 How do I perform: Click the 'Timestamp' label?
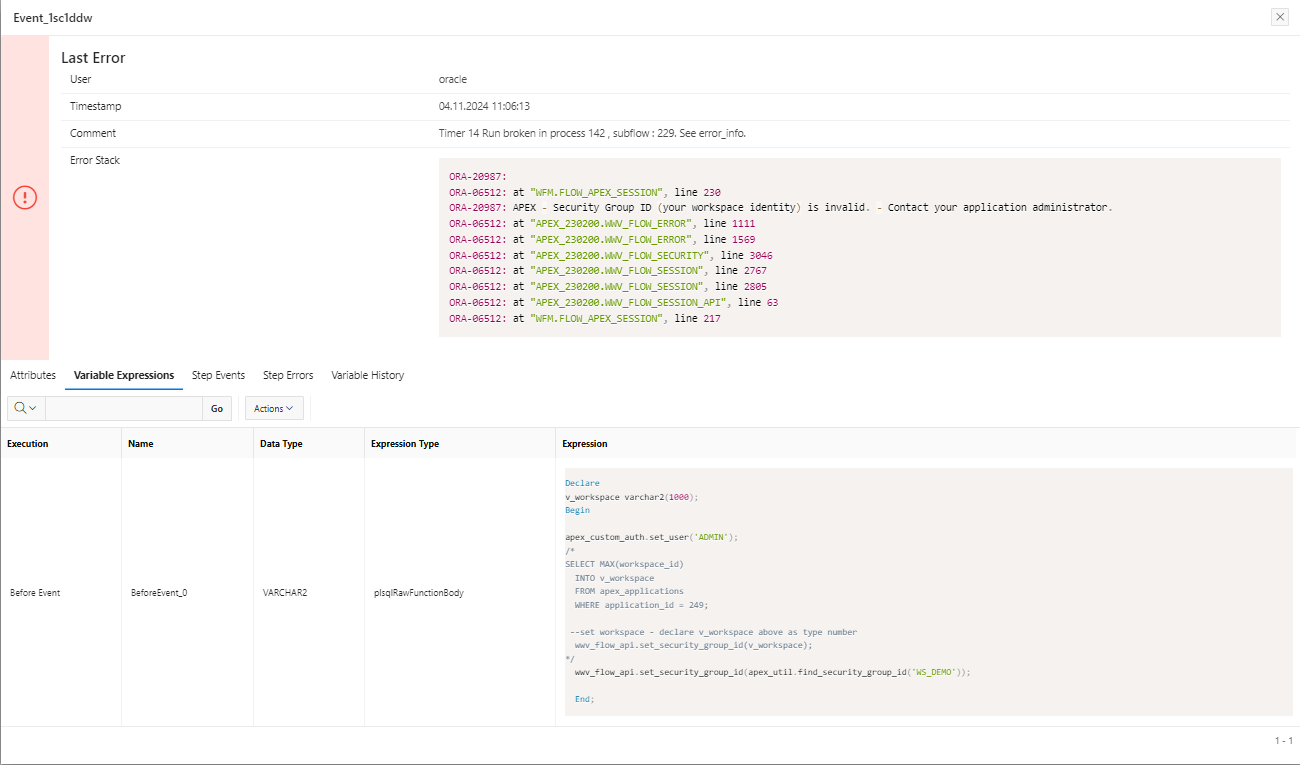point(96,106)
